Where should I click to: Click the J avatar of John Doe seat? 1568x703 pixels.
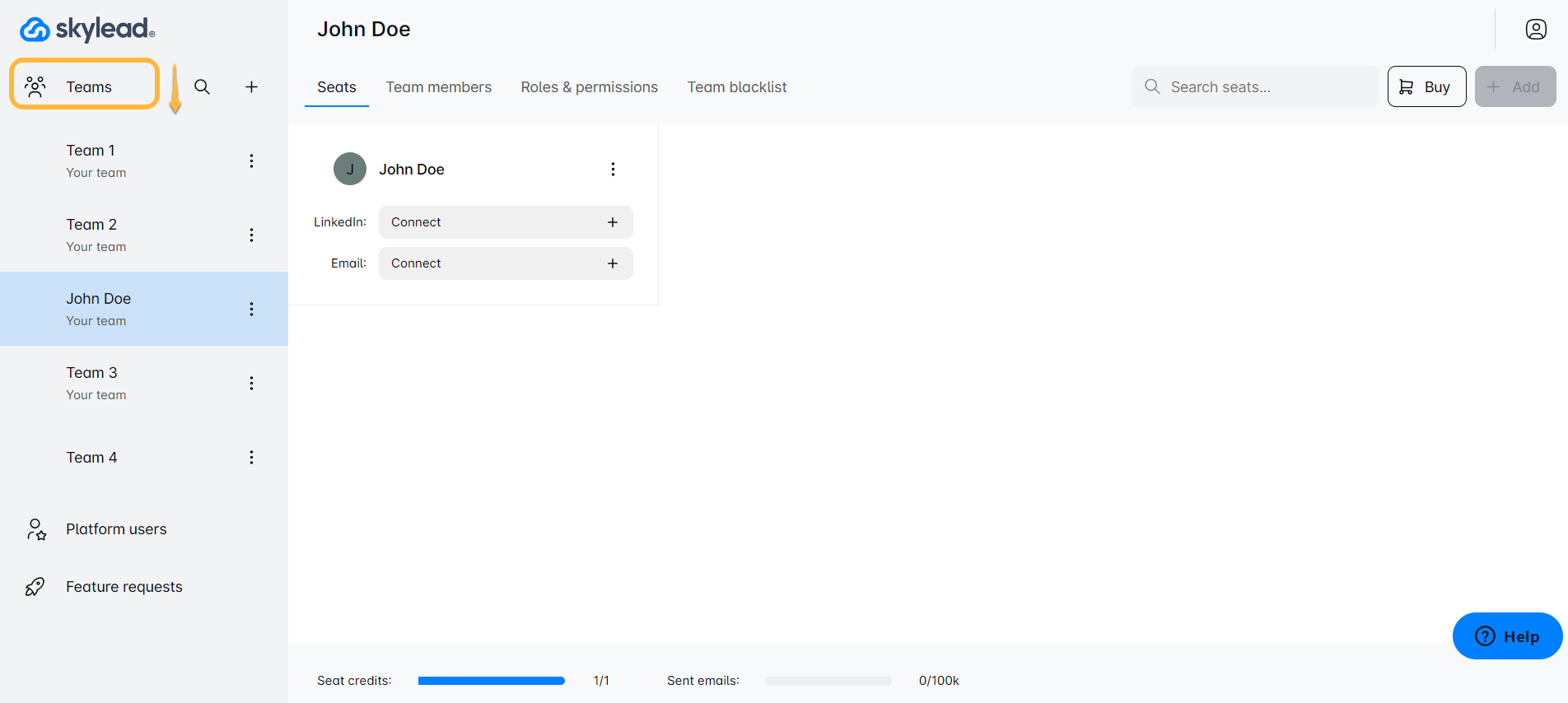(x=349, y=169)
